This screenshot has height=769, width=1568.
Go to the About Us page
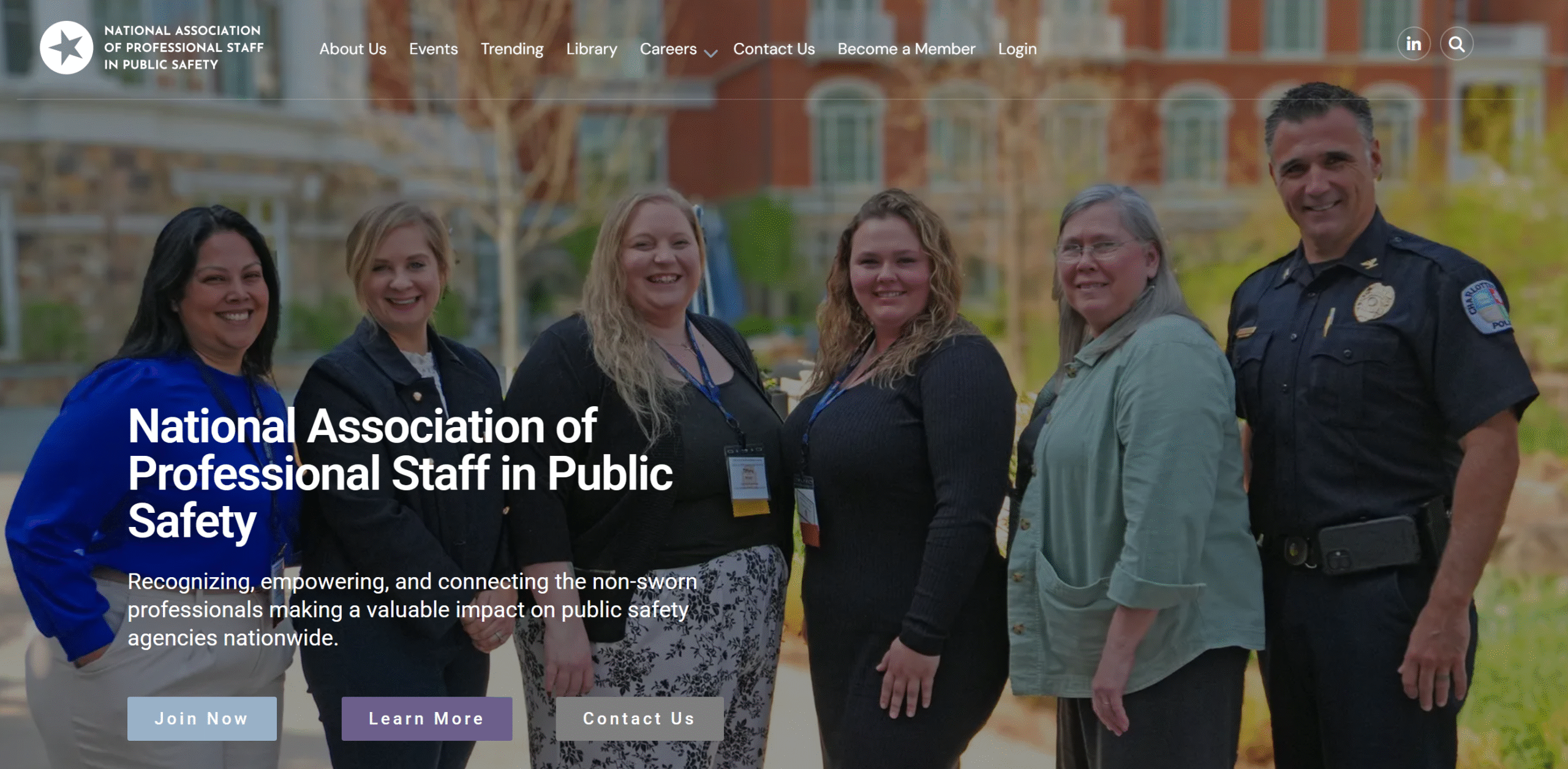tap(353, 49)
